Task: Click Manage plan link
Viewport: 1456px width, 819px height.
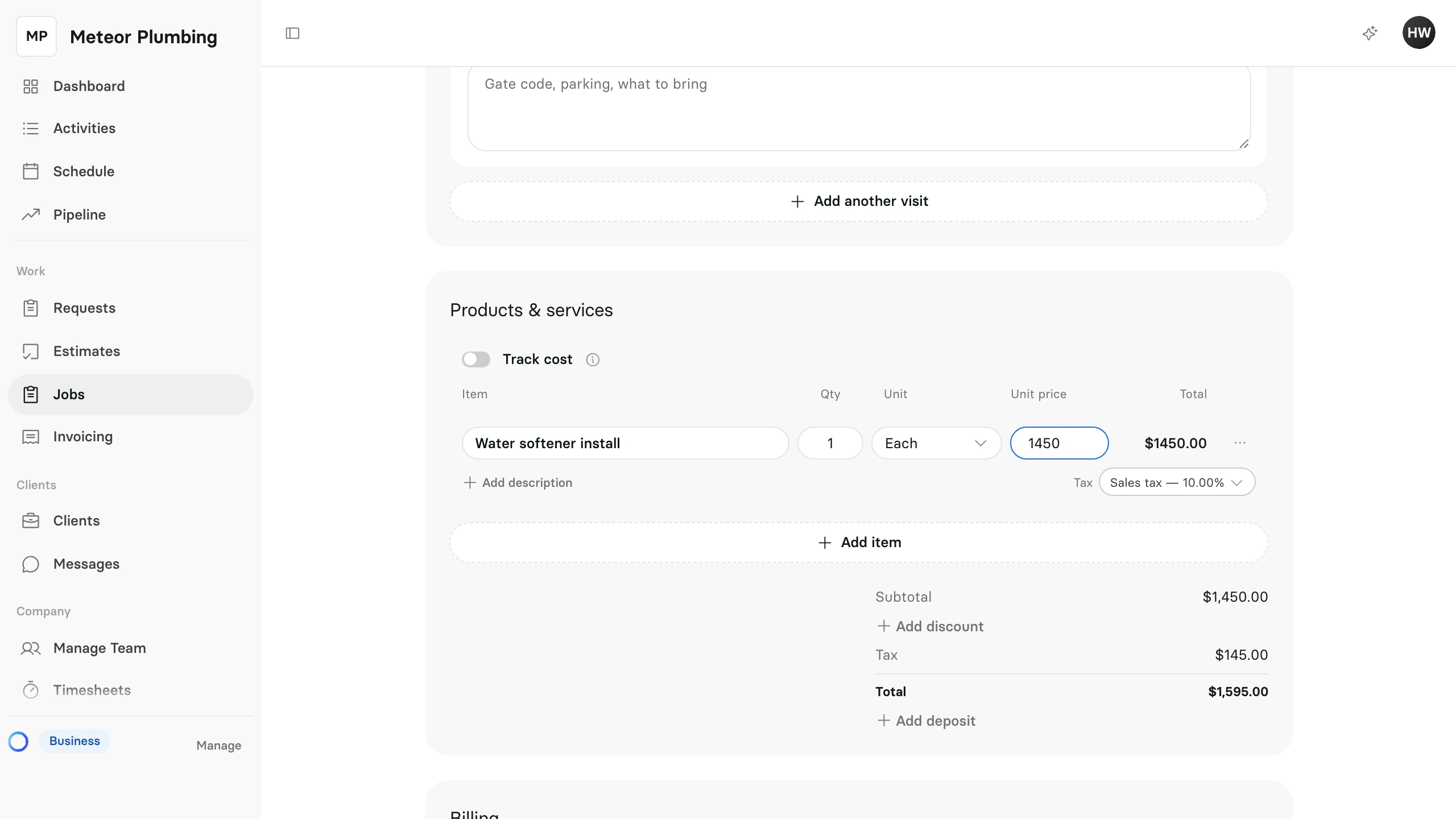Action: click(219, 746)
